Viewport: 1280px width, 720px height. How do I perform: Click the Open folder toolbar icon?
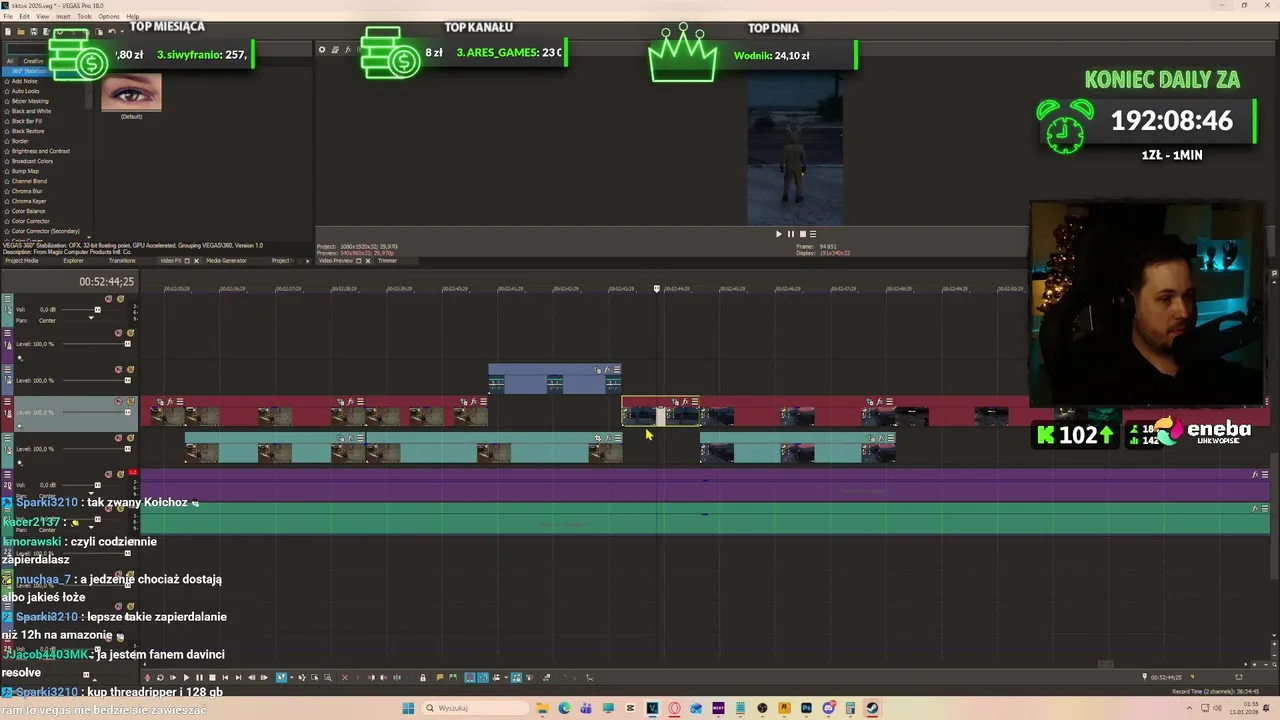[21, 31]
